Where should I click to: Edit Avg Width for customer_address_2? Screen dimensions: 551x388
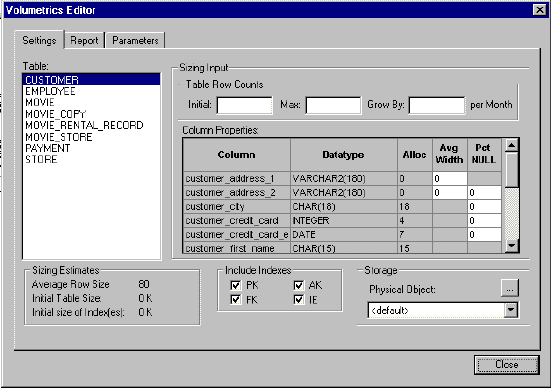[x=449, y=193]
